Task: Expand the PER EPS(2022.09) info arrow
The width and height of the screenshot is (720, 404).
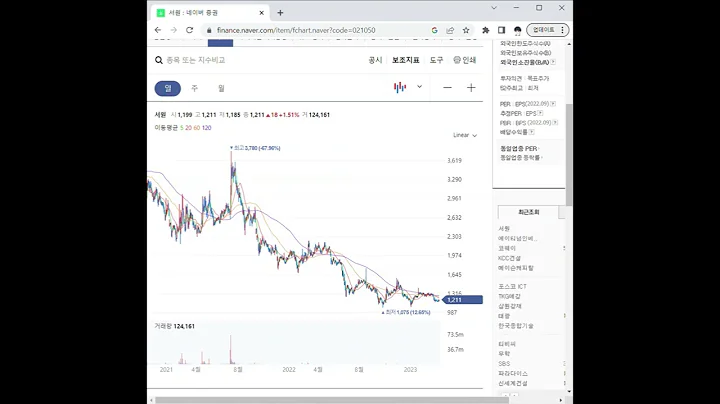Action: 553,104
